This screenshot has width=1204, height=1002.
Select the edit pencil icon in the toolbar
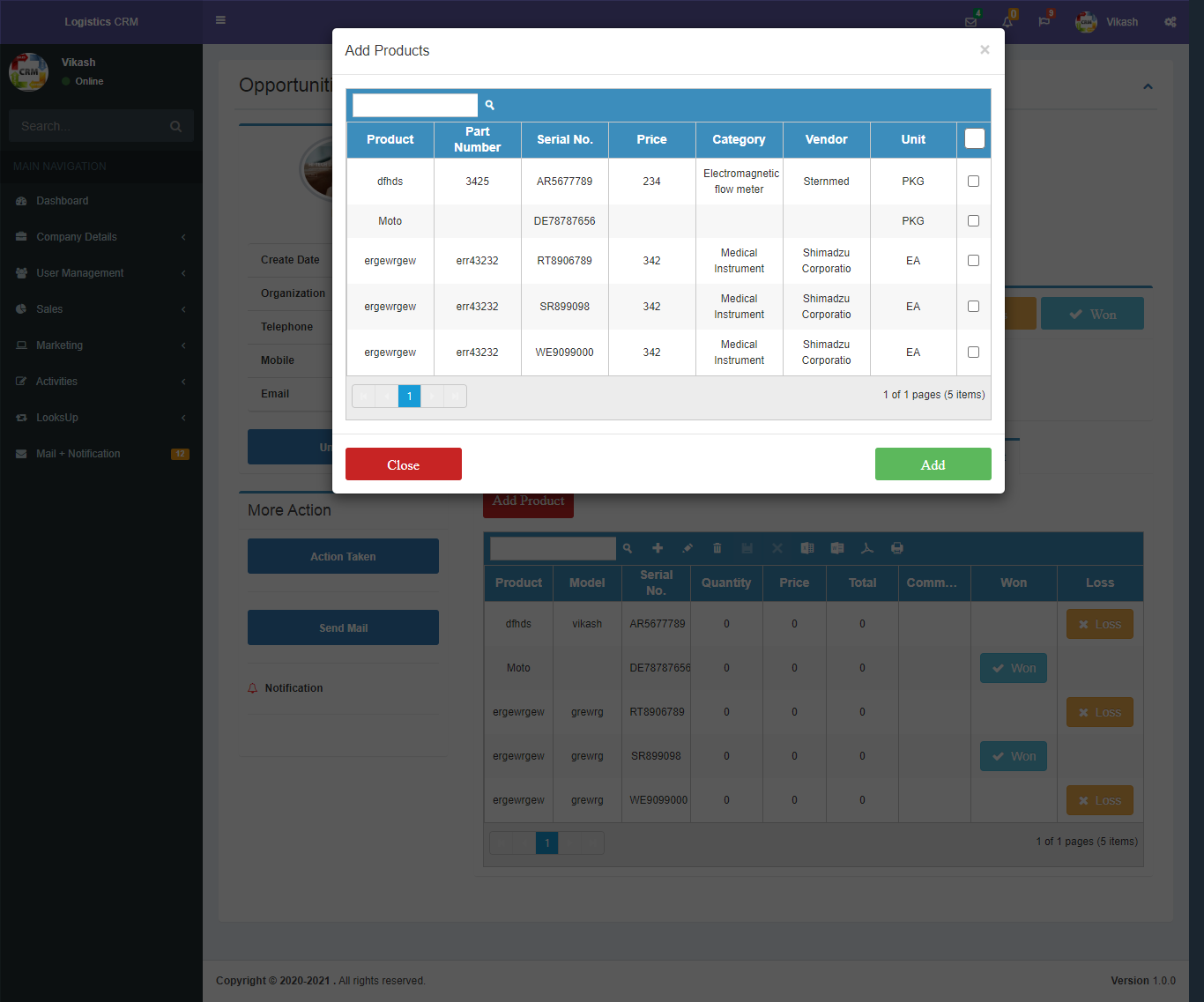point(687,547)
